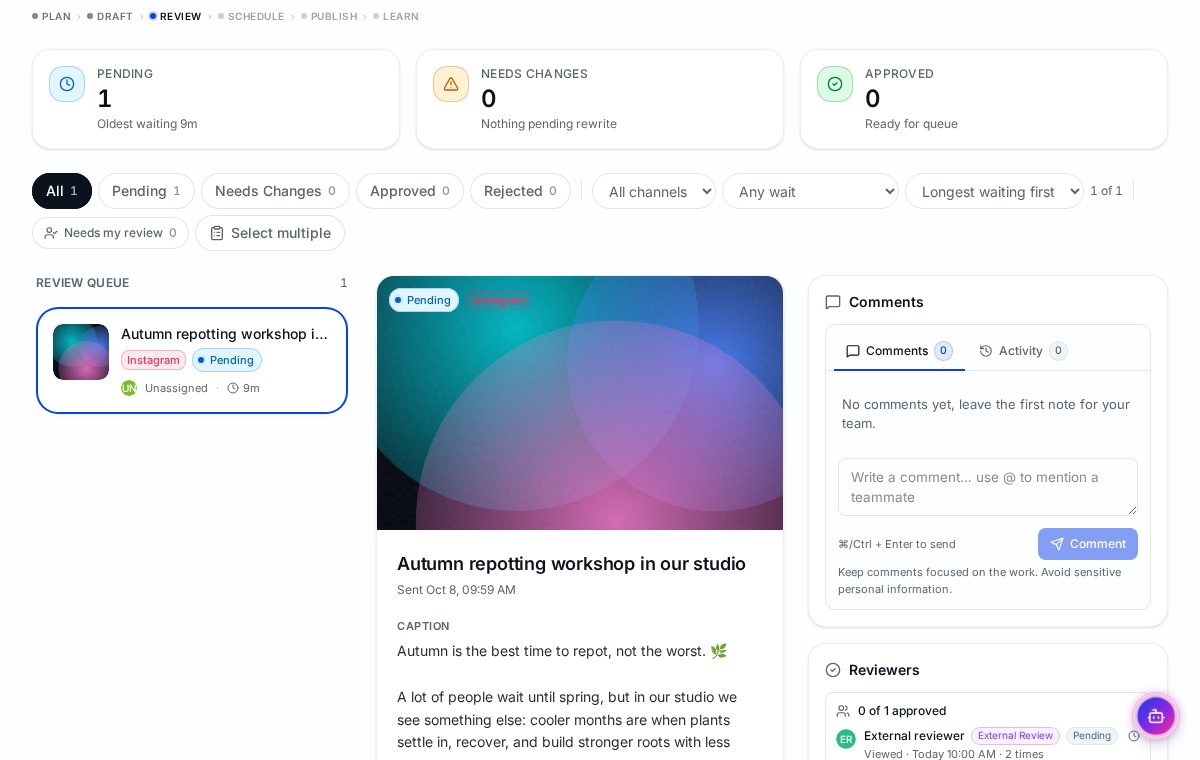The height and width of the screenshot is (760, 1200).
Task: Open the floating assistant bot button
Action: click(x=1156, y=716)
